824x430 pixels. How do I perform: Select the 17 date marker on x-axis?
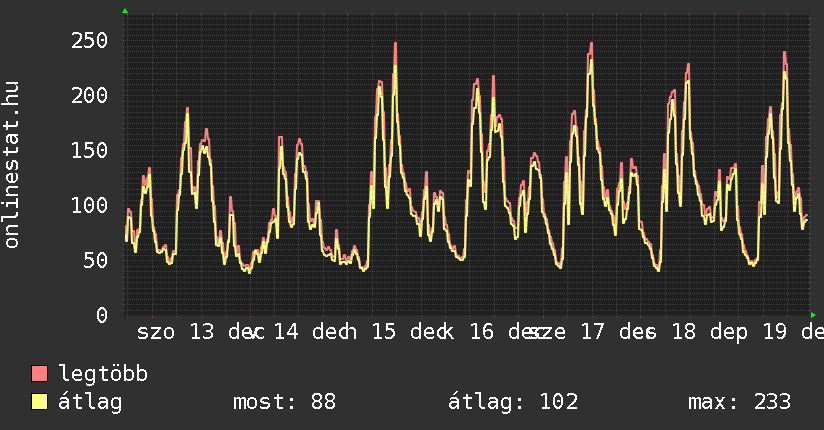pos(592,332)
